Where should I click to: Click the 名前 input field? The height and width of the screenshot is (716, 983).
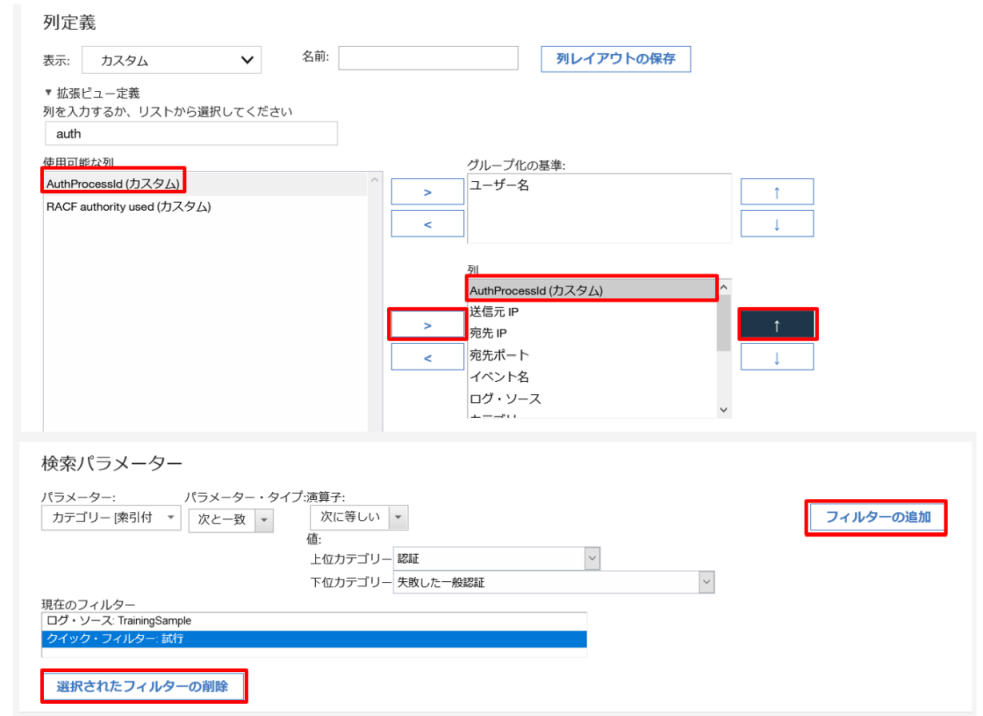[428, 58]
